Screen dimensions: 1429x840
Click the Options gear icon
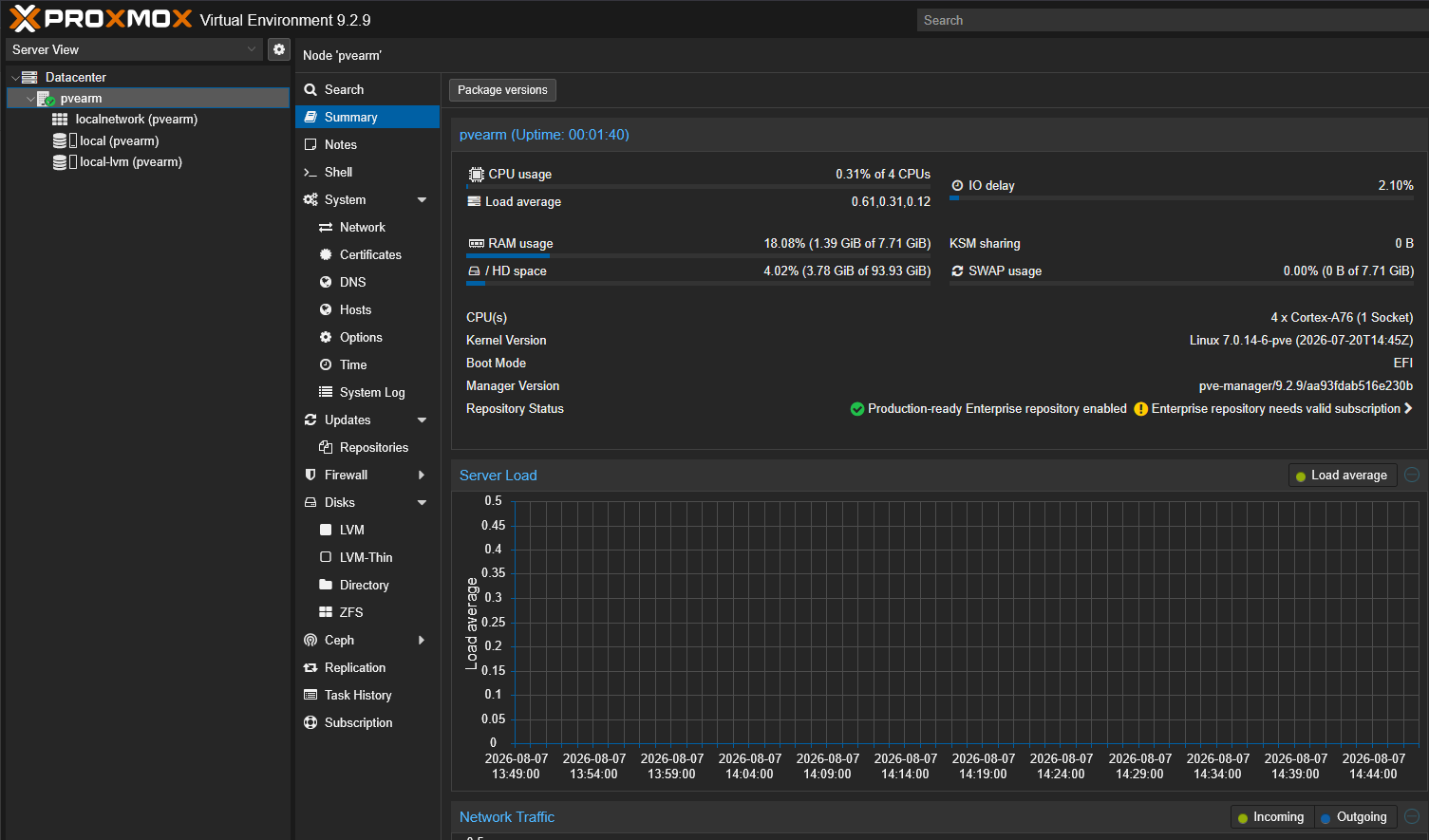[x=326, y=337]
